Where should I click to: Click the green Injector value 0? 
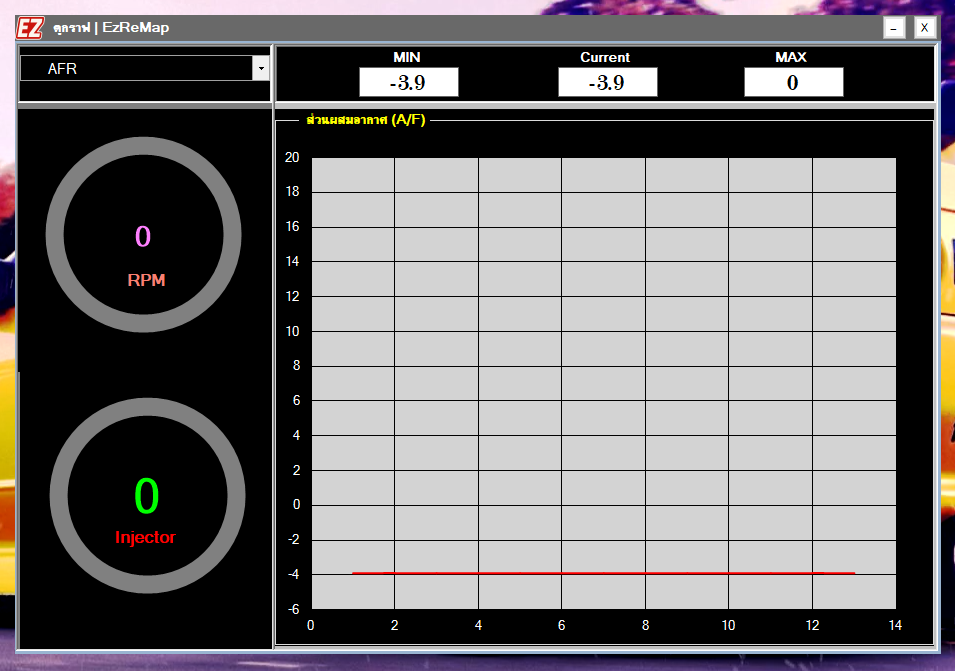pos(147,494)
